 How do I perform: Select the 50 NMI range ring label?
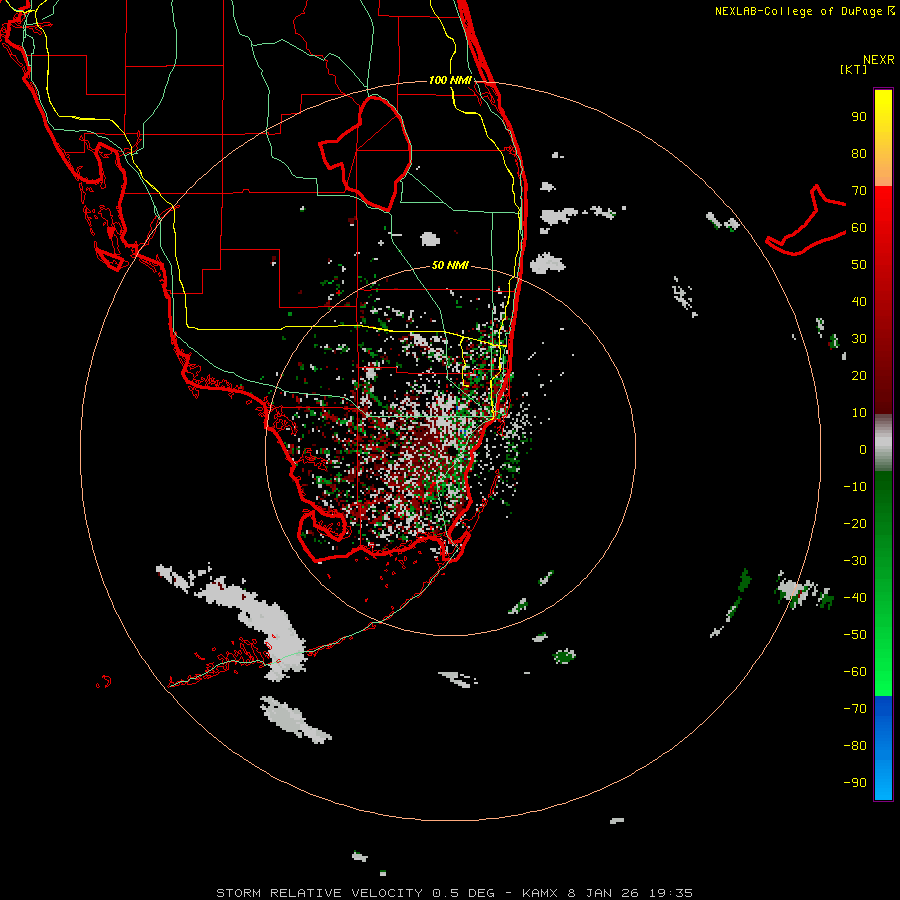click(450, 265)
